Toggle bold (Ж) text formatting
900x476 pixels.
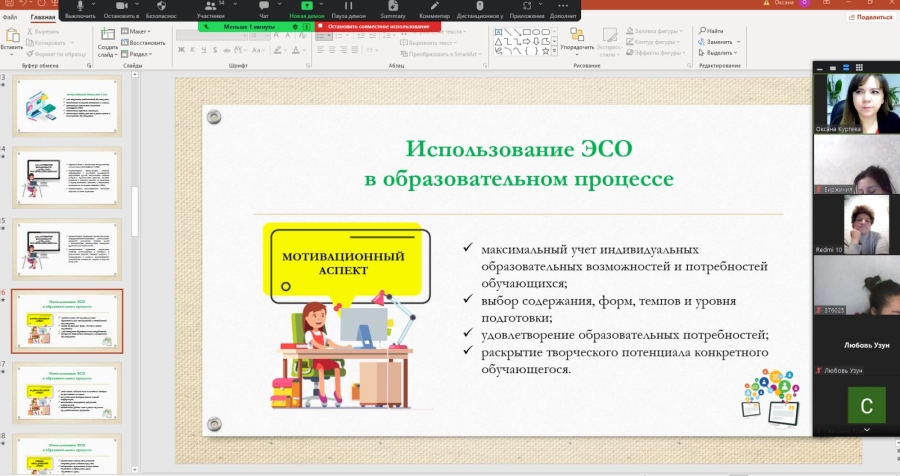(181, 50)
